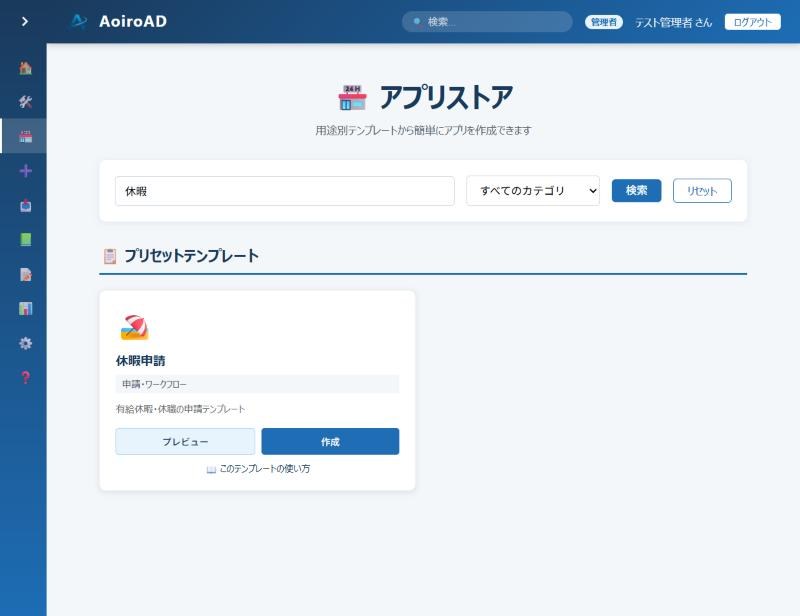
Task: Click the beach umbrella icon on 休暇申請 card
Action: pyautogui.click(x=134, y=328)
